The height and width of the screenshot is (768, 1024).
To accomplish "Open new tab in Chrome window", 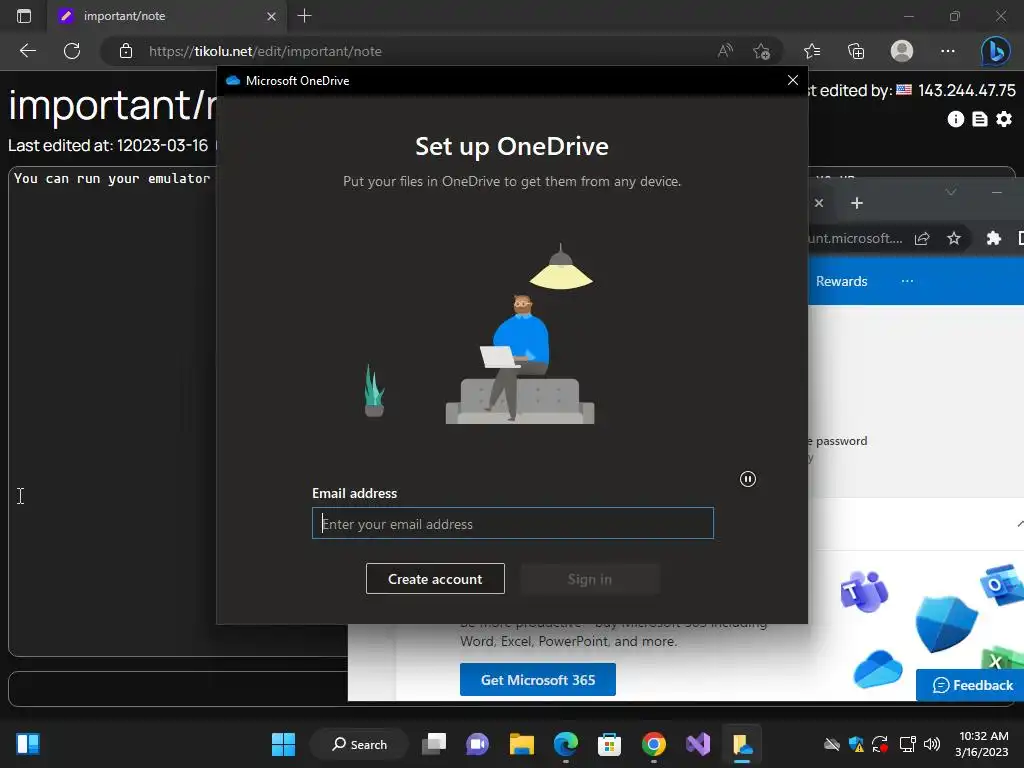I will [857, 203].
